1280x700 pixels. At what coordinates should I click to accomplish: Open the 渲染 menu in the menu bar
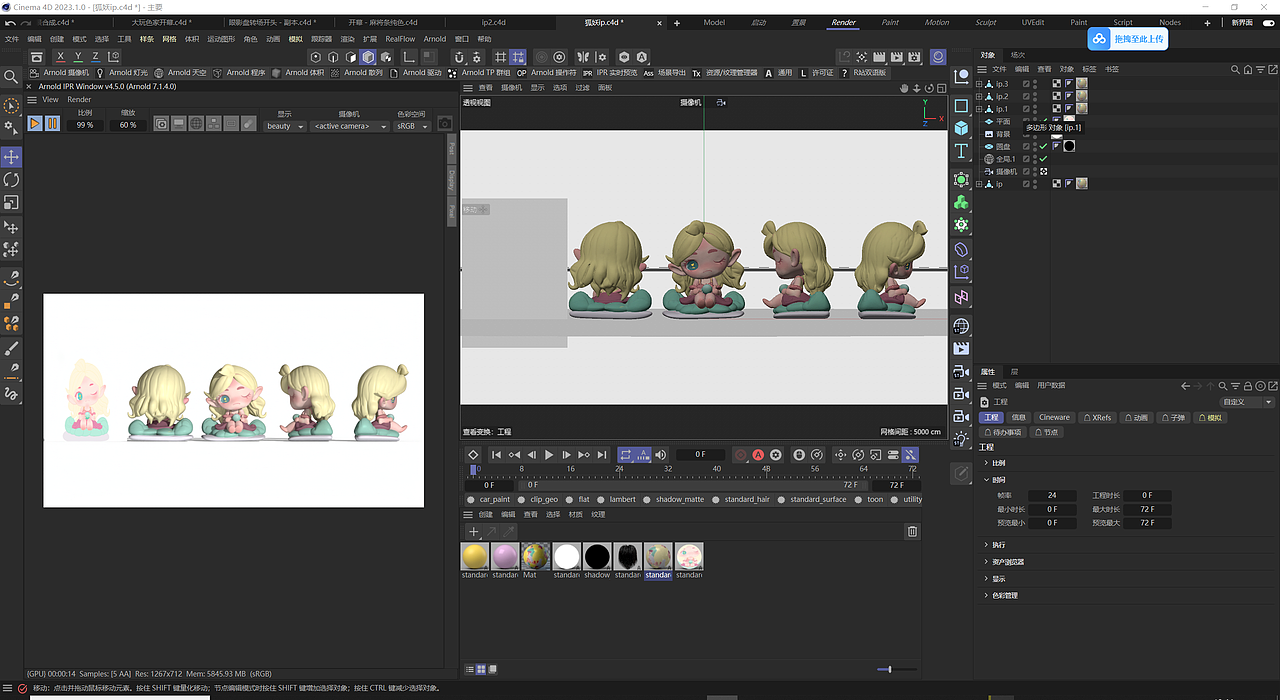point(347,39)
